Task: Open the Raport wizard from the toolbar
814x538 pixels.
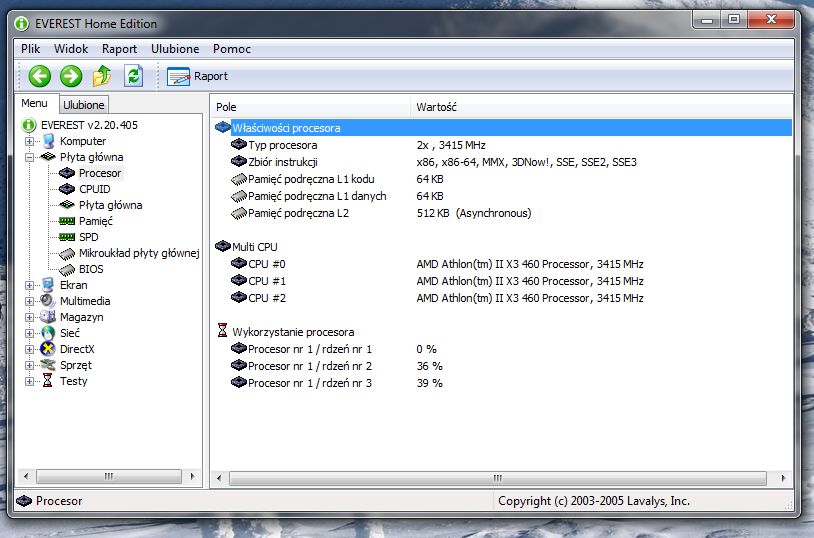Action: click(x=197, y=76)
